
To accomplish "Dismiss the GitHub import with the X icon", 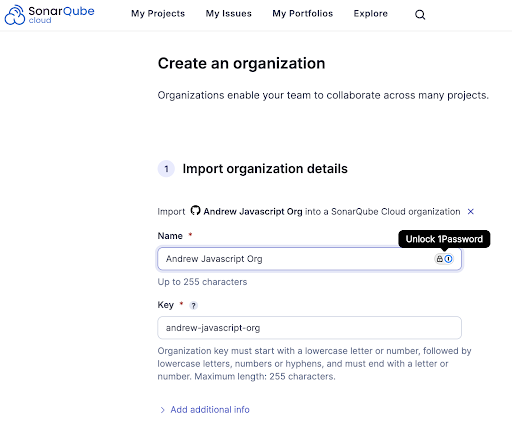I will pos(471,212).
